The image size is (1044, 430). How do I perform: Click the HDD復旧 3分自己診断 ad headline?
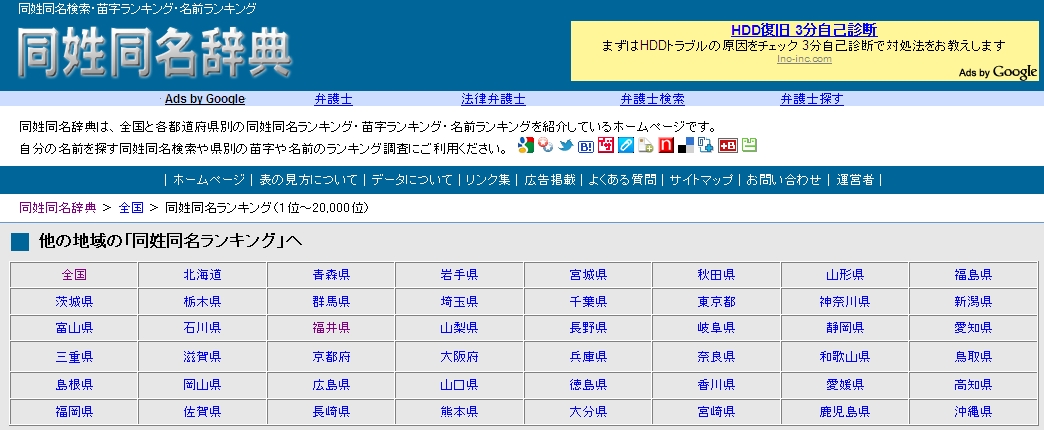[804, 30]
